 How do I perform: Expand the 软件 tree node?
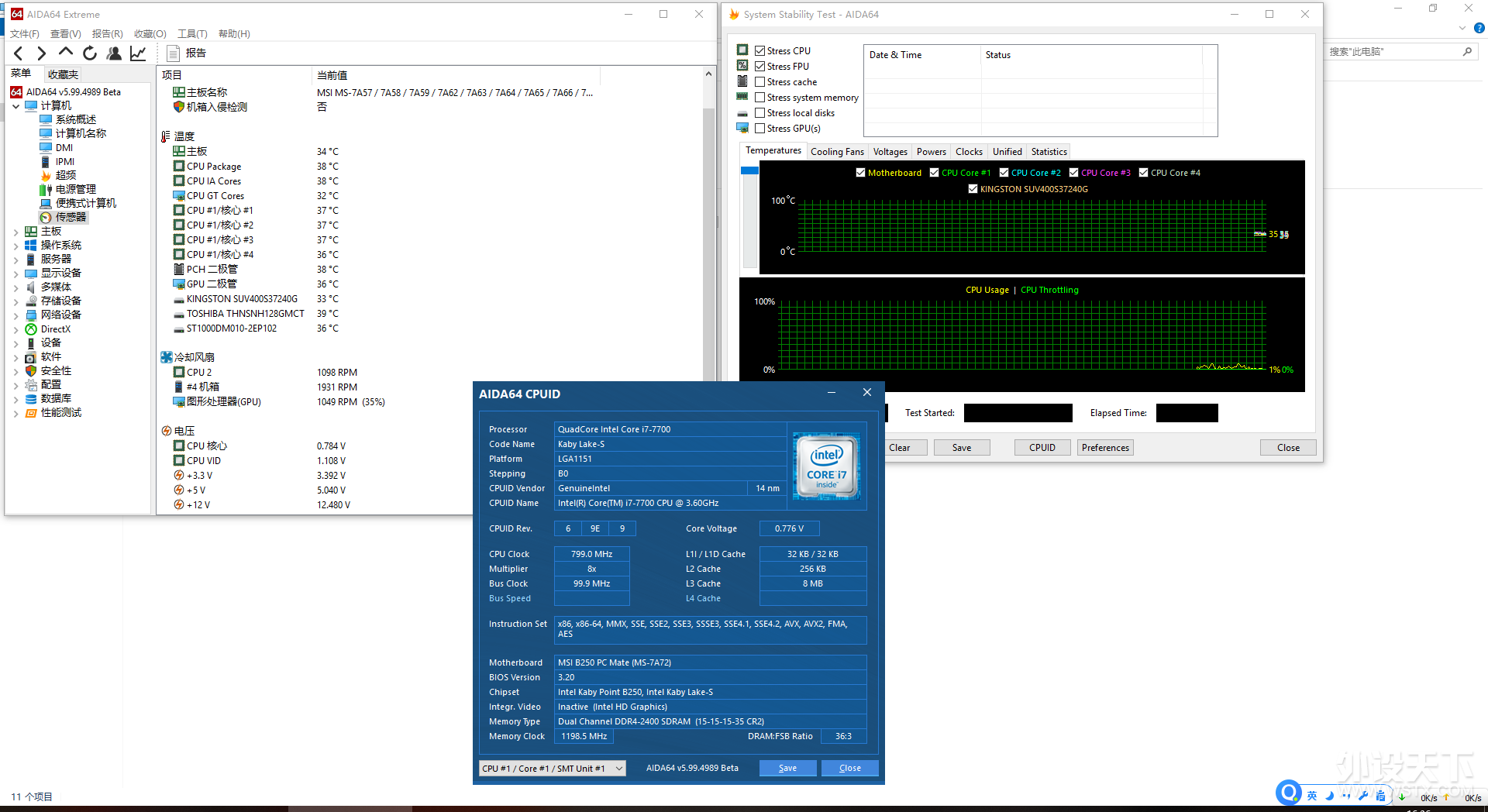[x=15, y=357]
